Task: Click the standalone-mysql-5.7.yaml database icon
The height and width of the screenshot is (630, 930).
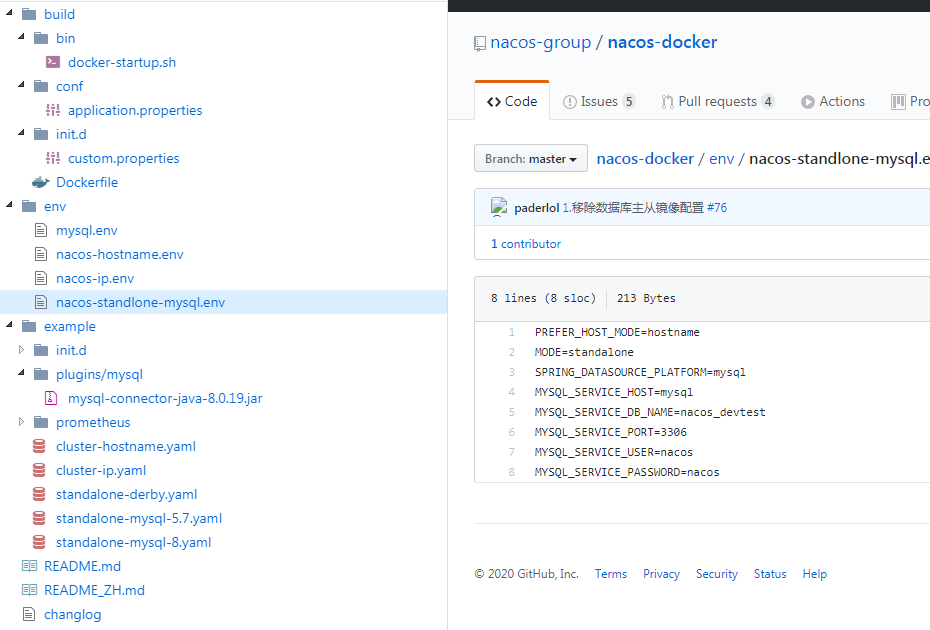Action: [x=39, y=518]
